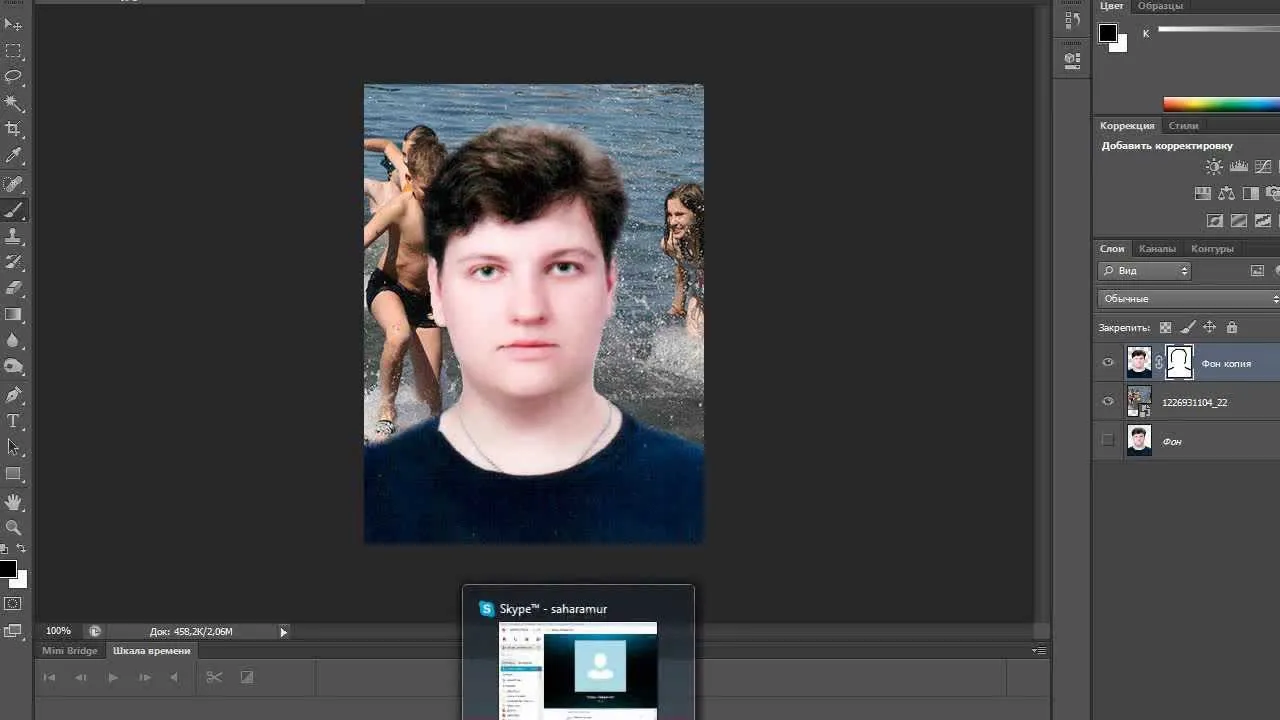Select the Eraser tool
The width and height of the screenshot is (1280, 720).
click(x=14, y=288)
